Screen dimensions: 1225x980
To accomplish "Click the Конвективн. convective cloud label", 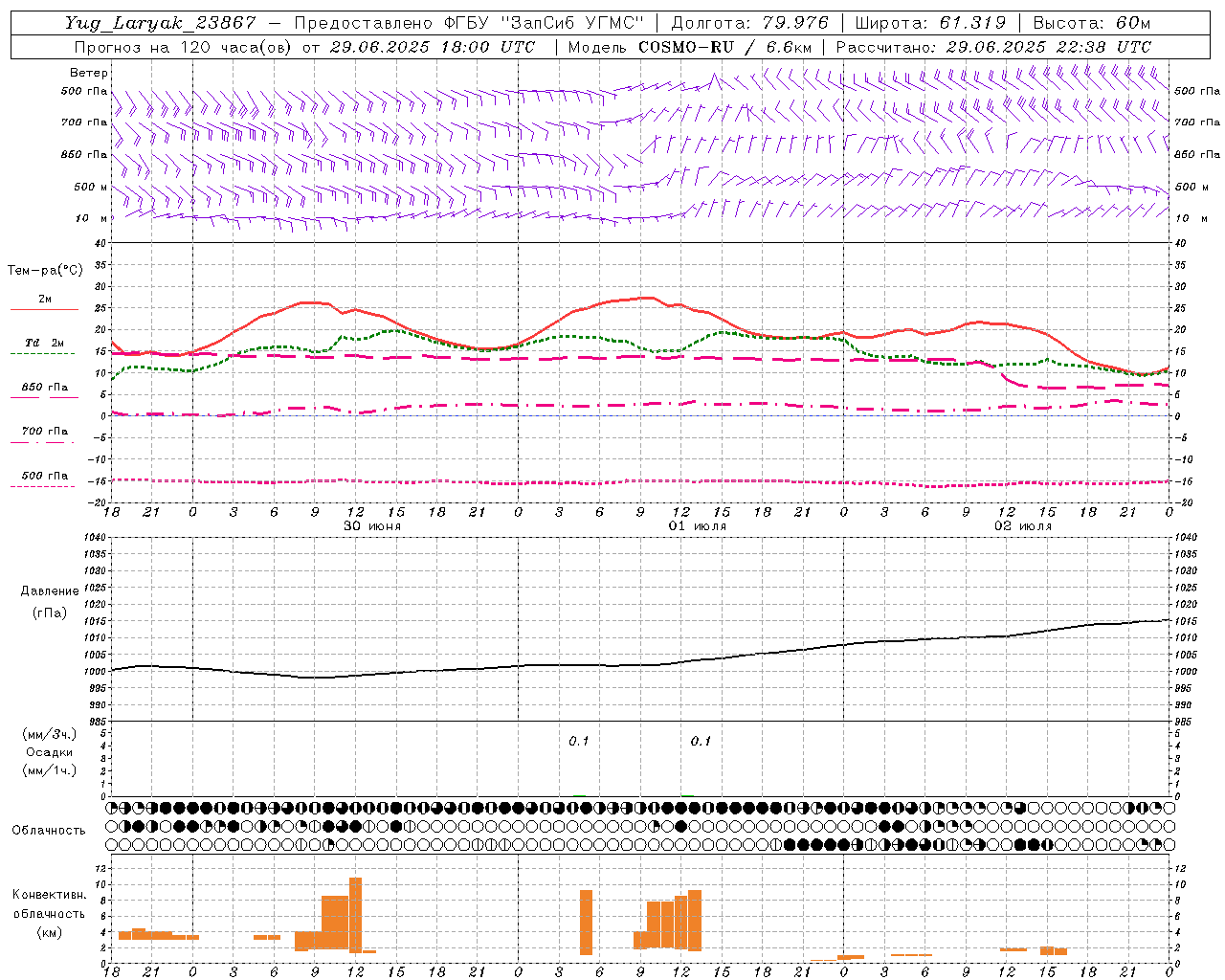I will (50, 895).
